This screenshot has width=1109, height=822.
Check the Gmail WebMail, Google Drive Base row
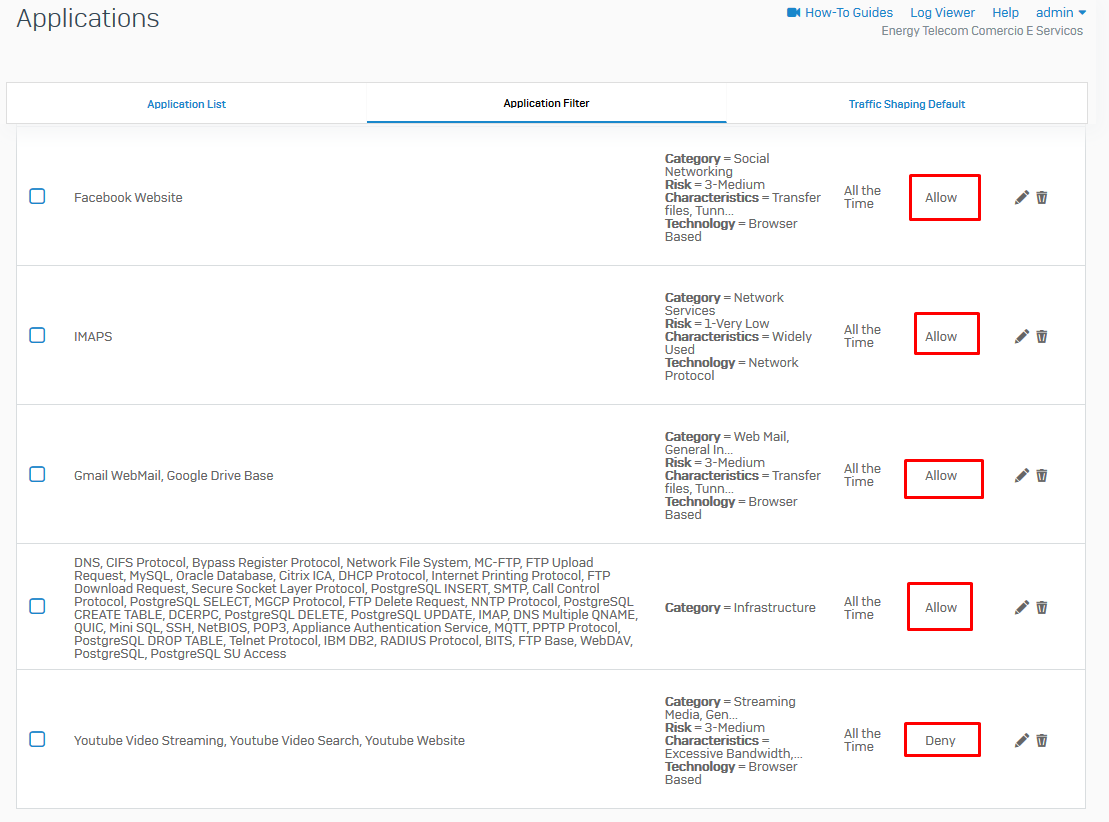(x=37, y=474)
